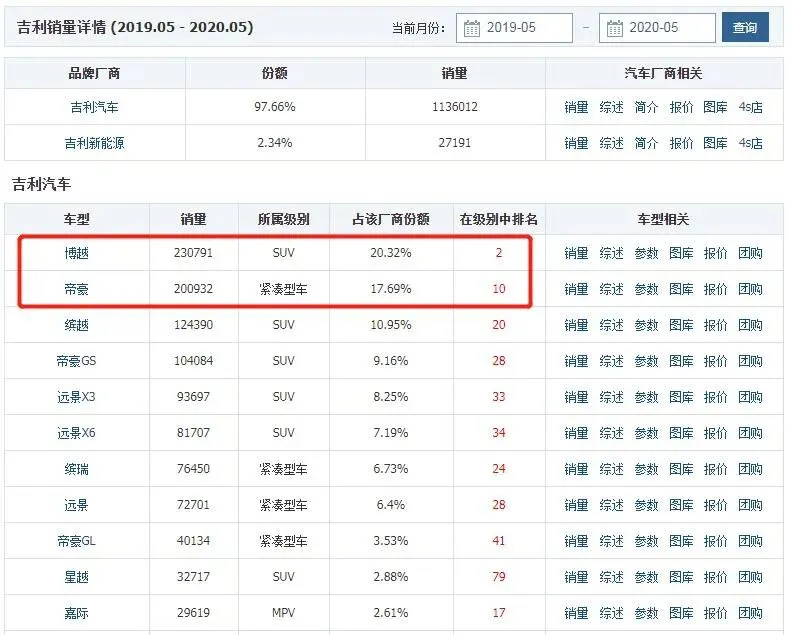Open 报价 link in 星越 row
Screen dimensions: 790x635
[715, 577]
